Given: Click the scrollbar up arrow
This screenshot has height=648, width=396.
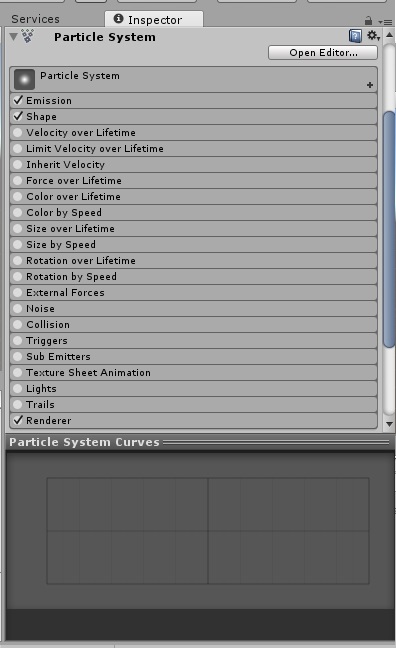Looking at the screenshot, I should point(389,36).
